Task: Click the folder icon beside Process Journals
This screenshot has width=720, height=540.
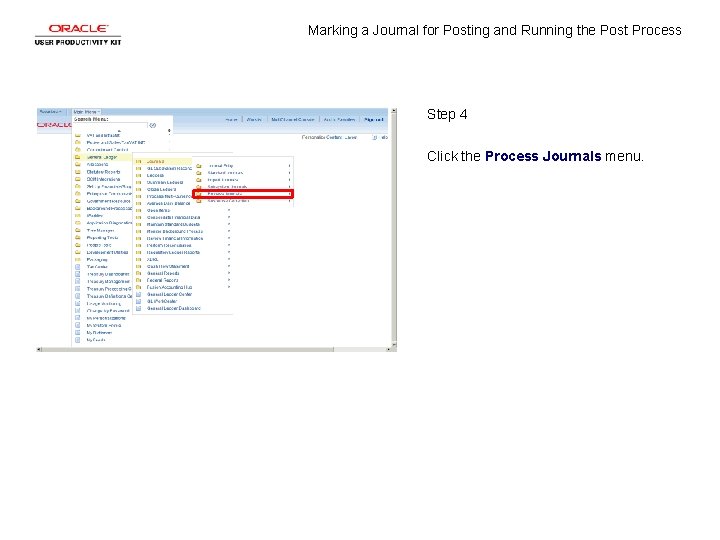Action: click(199, 194)
